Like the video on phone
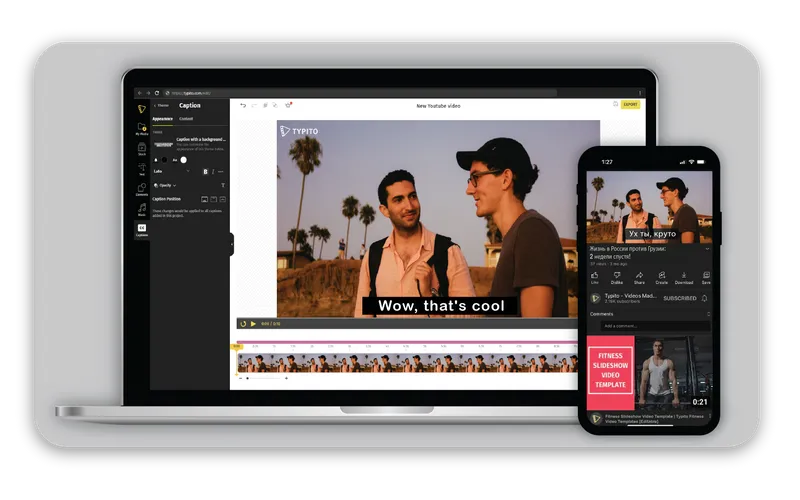 pos(594,278)
